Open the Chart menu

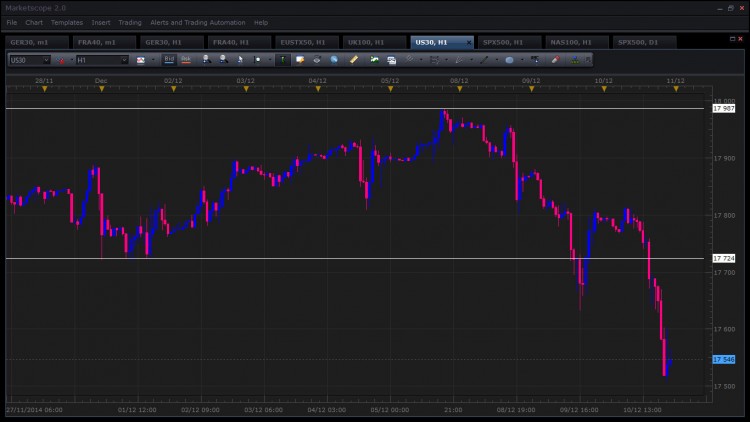pos(34,22)
